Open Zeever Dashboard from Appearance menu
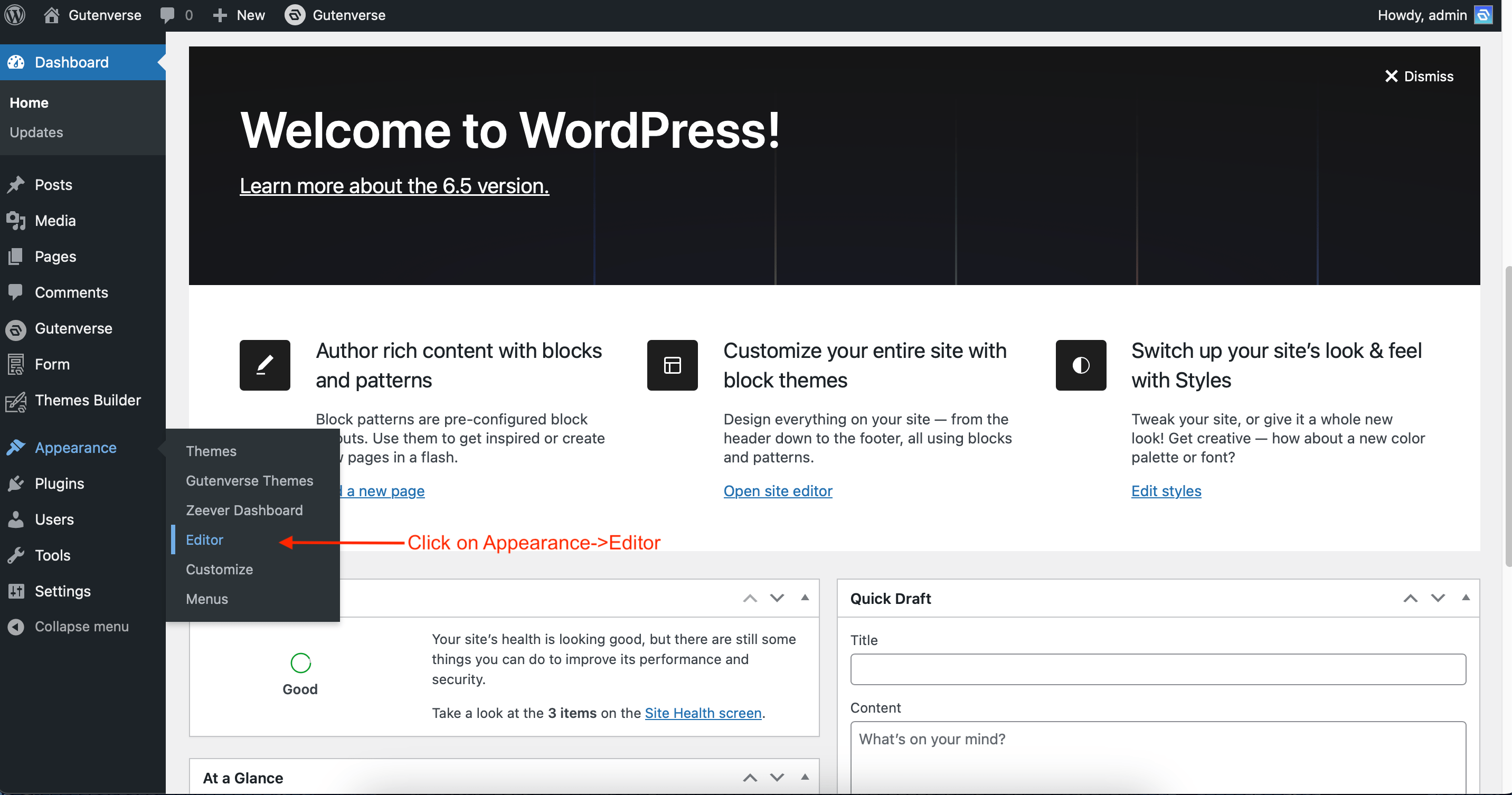The height and width of the screenshot is (795, 1512). click(244, 510)
